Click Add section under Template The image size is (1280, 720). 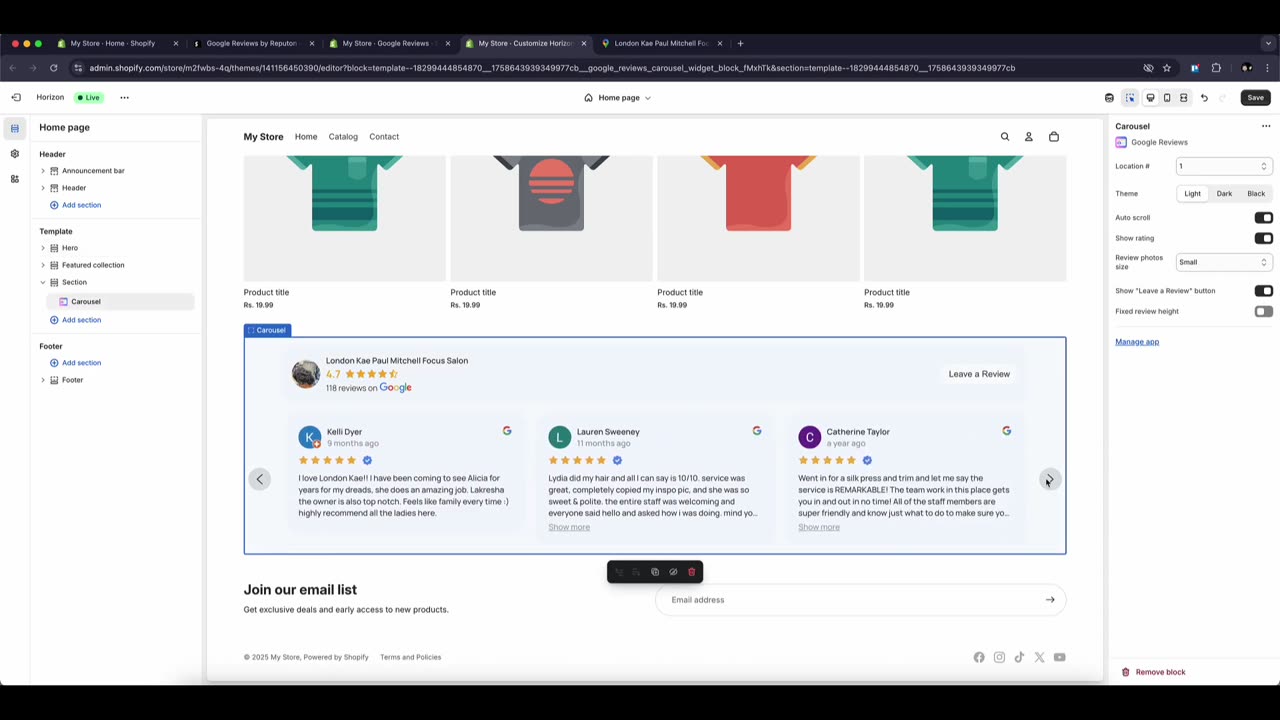point(76,320)
